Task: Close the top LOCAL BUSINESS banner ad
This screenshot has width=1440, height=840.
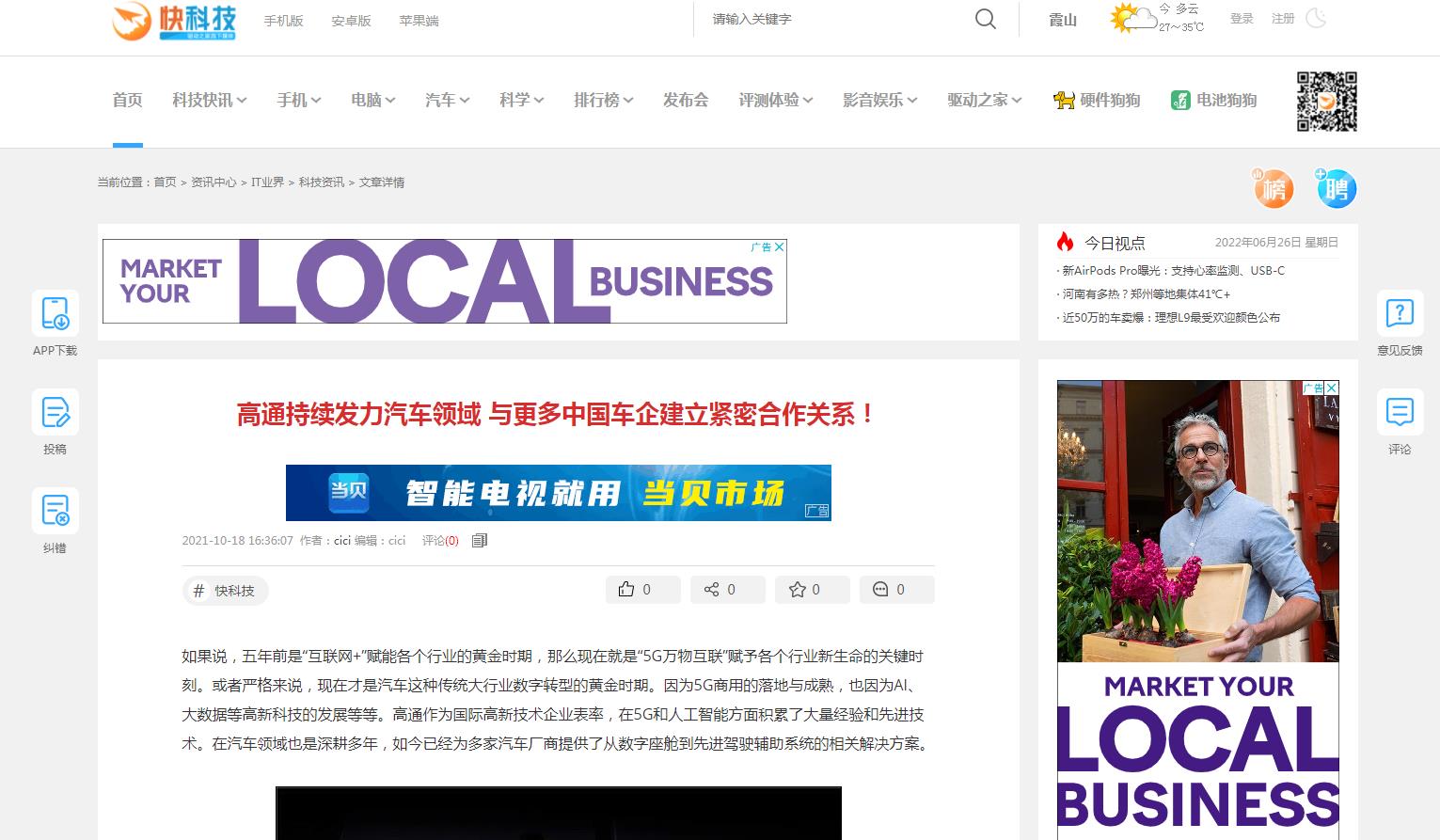Action: coord(779,246)
